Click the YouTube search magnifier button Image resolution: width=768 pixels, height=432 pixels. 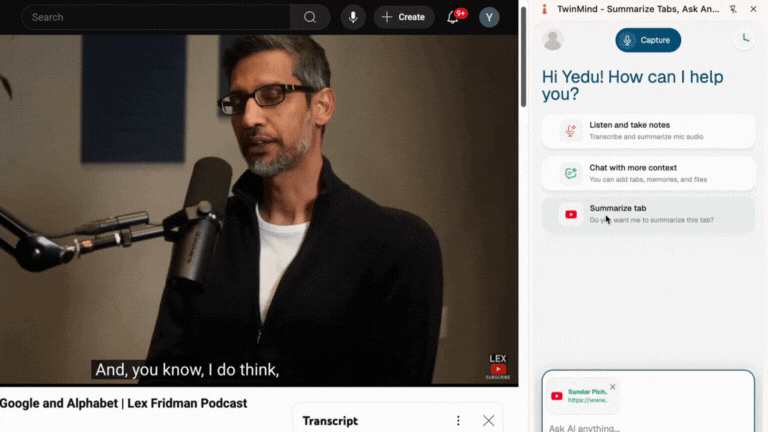[310, 17]
